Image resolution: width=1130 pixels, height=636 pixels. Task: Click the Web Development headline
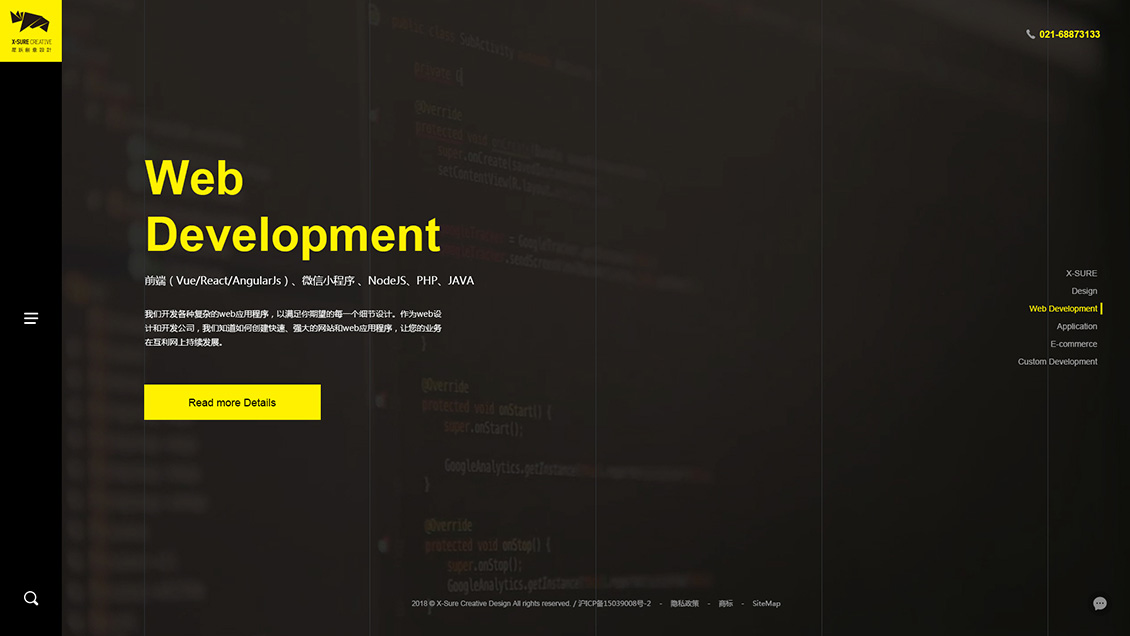pos(292,207)
